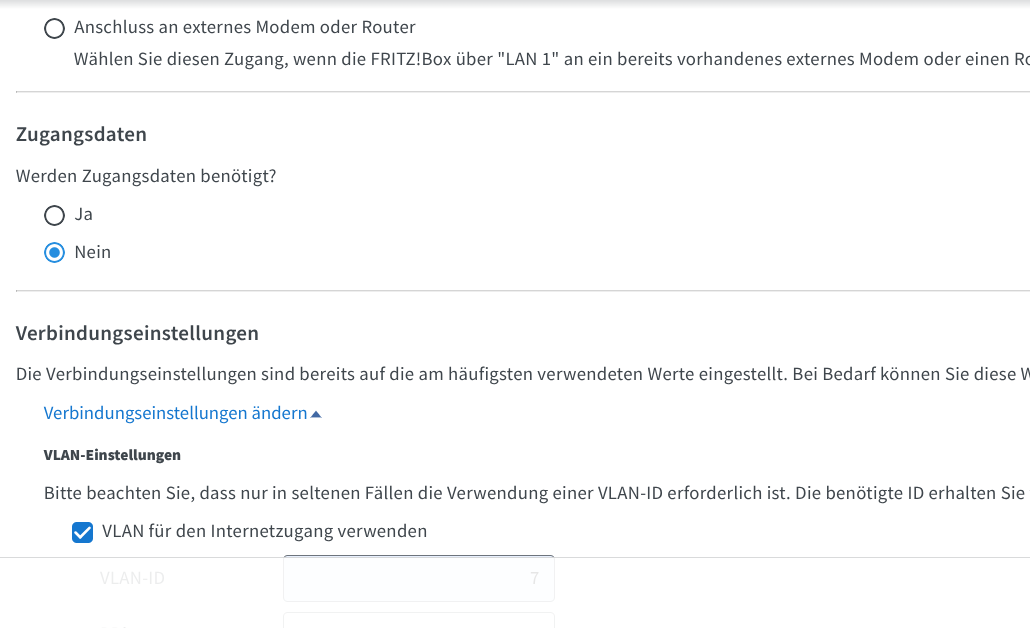The height and width of the screenshot is (628, 1030).
Task: Choose the "Ja" radio button for Zugangsdaten
Action: click(55, 215)
